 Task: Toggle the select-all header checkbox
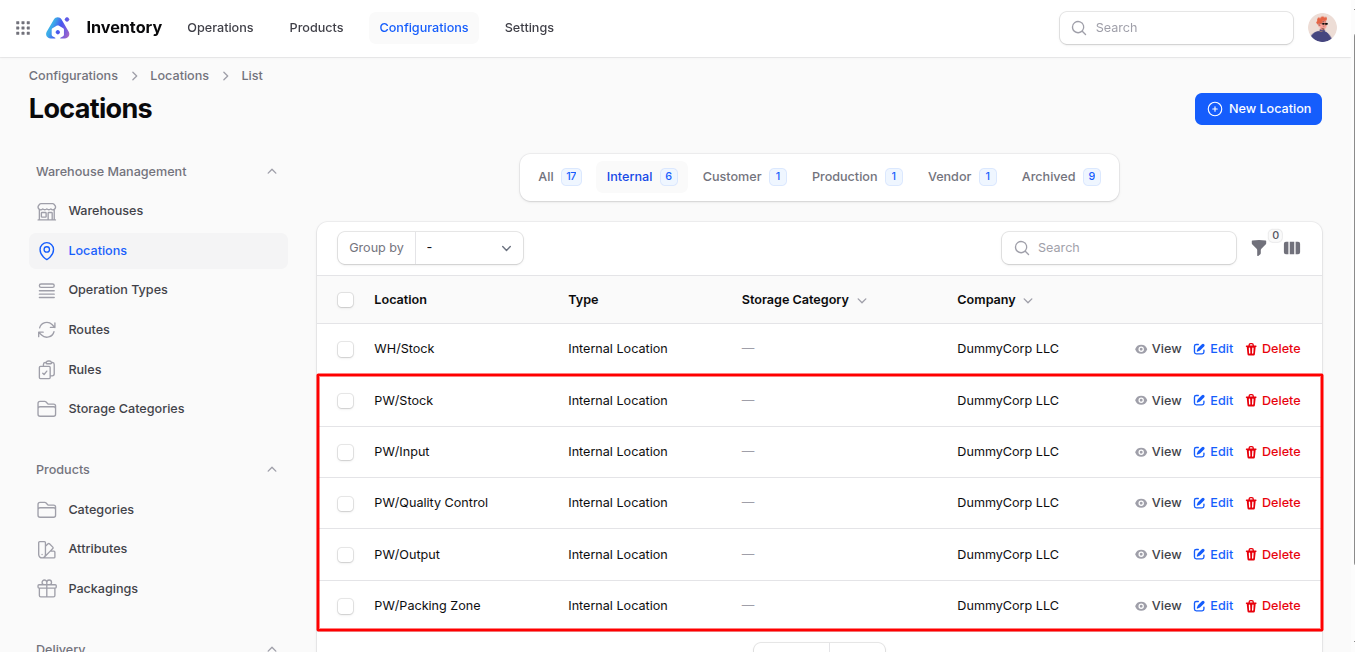click(346, 300)
